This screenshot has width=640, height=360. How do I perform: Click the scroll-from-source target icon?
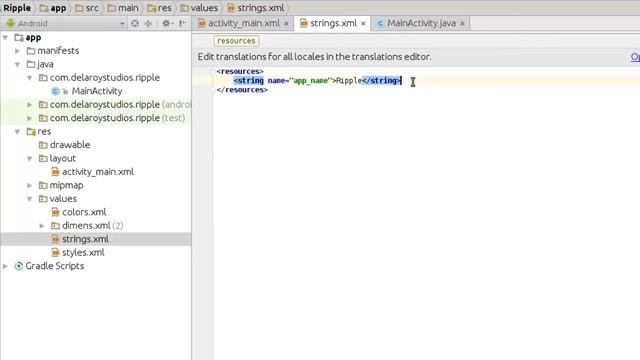click(135, 23)
